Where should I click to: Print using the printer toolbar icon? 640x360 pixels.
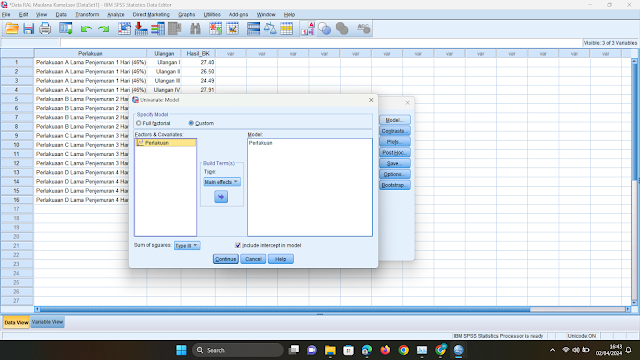point(45,29)
